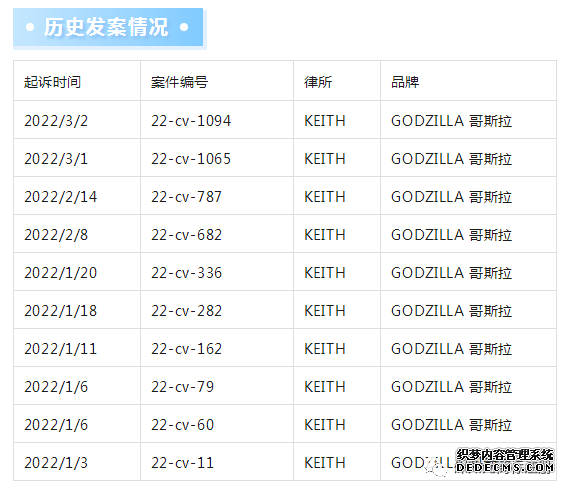565x482 pixels.
Task: Click KEITH in the 22-cv-787 row
Action: tap(325, 197)
